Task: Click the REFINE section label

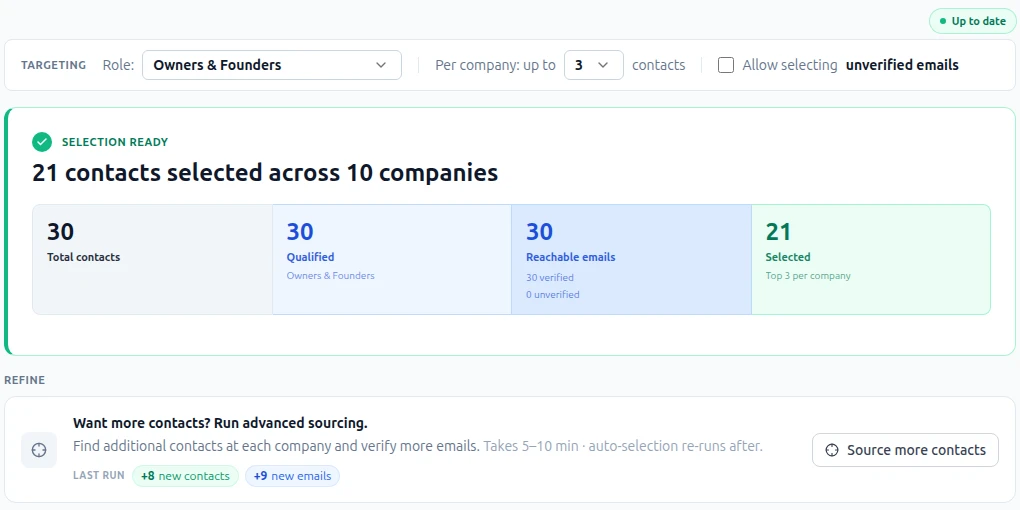Action: [x=25, y=380]
